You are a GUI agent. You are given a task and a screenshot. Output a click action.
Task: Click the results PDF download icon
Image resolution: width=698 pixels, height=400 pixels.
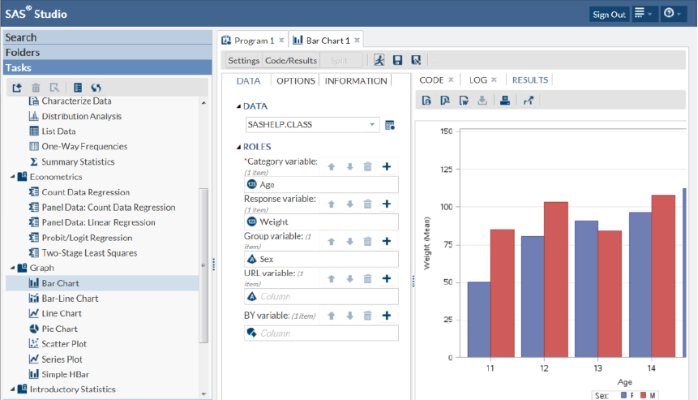coord(445,100)
